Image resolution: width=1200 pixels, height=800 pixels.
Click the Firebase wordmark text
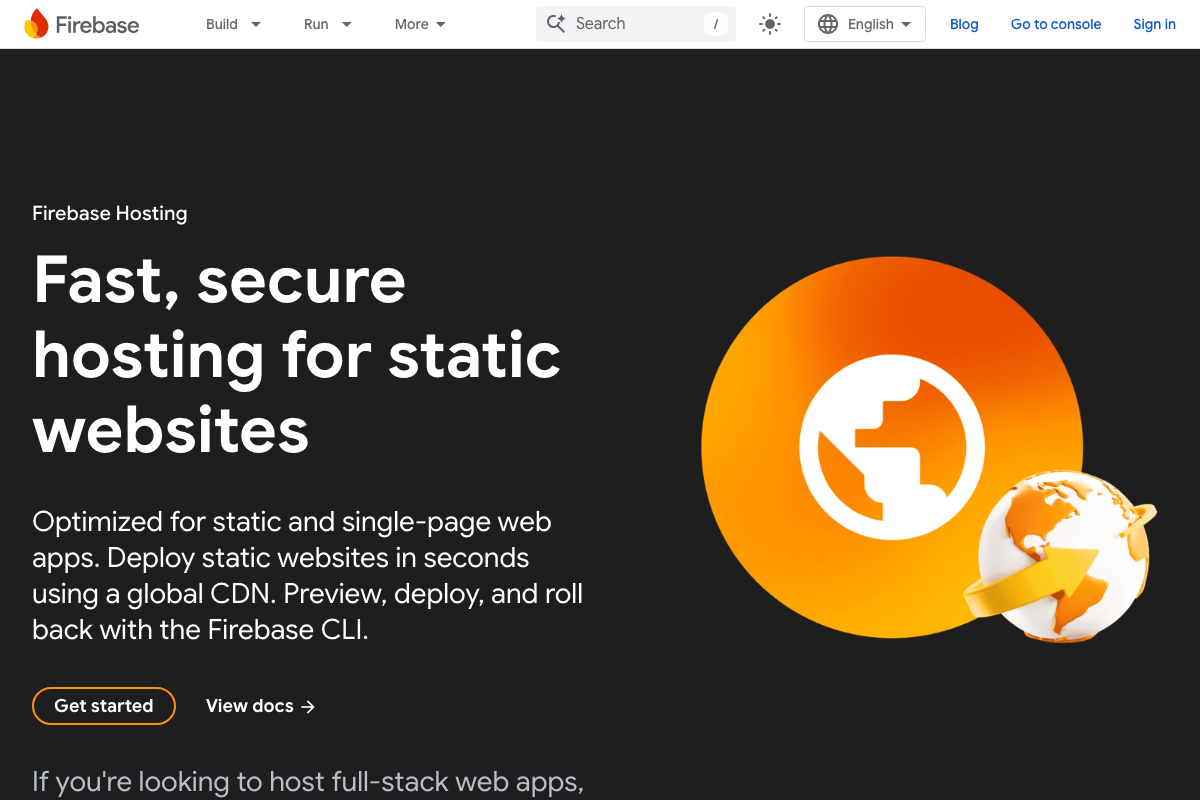click(x=97, y=25)
